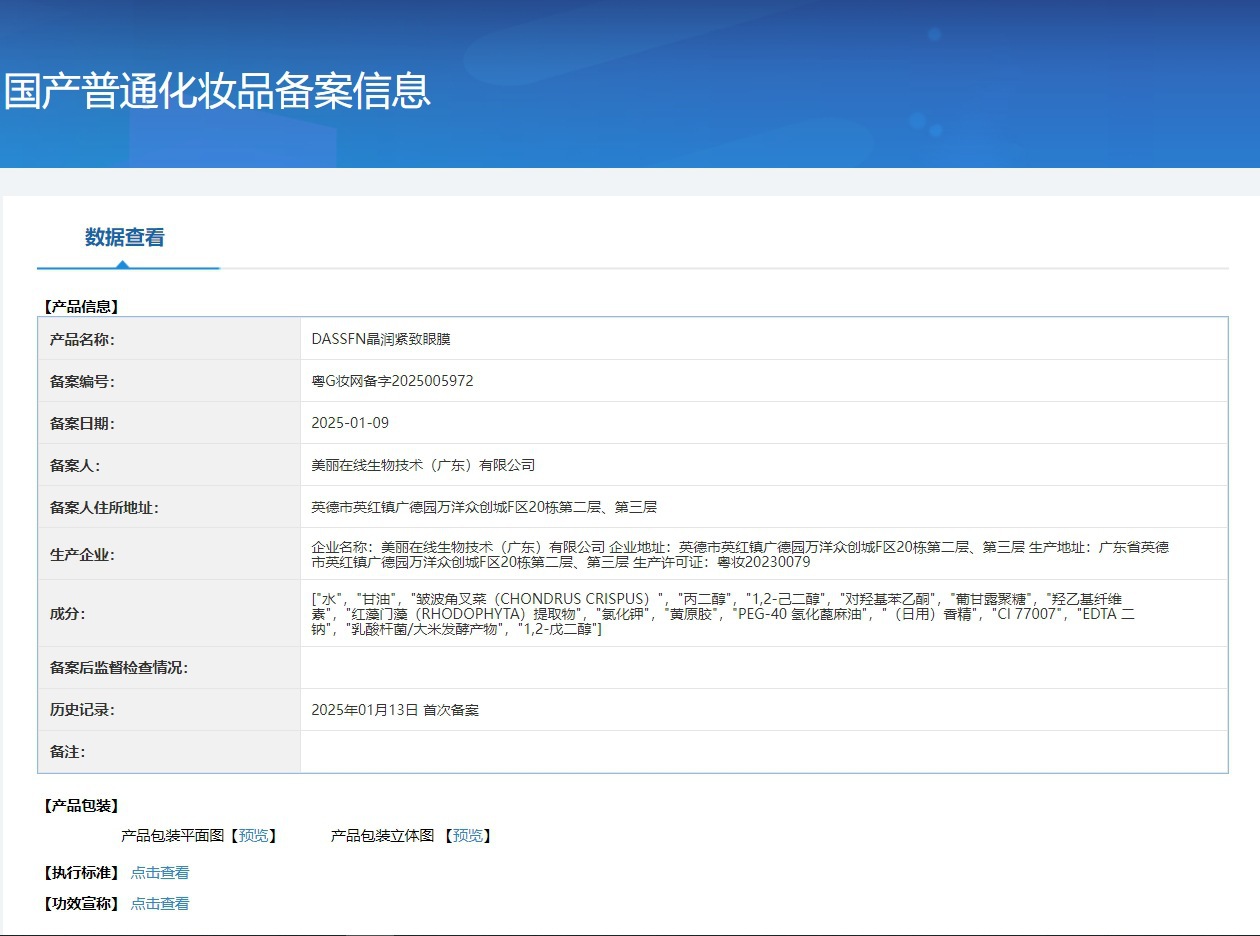Click the 预览 link for 产品包装立体图
This screenshot has width=1260, height=936.
click(468, 836)
